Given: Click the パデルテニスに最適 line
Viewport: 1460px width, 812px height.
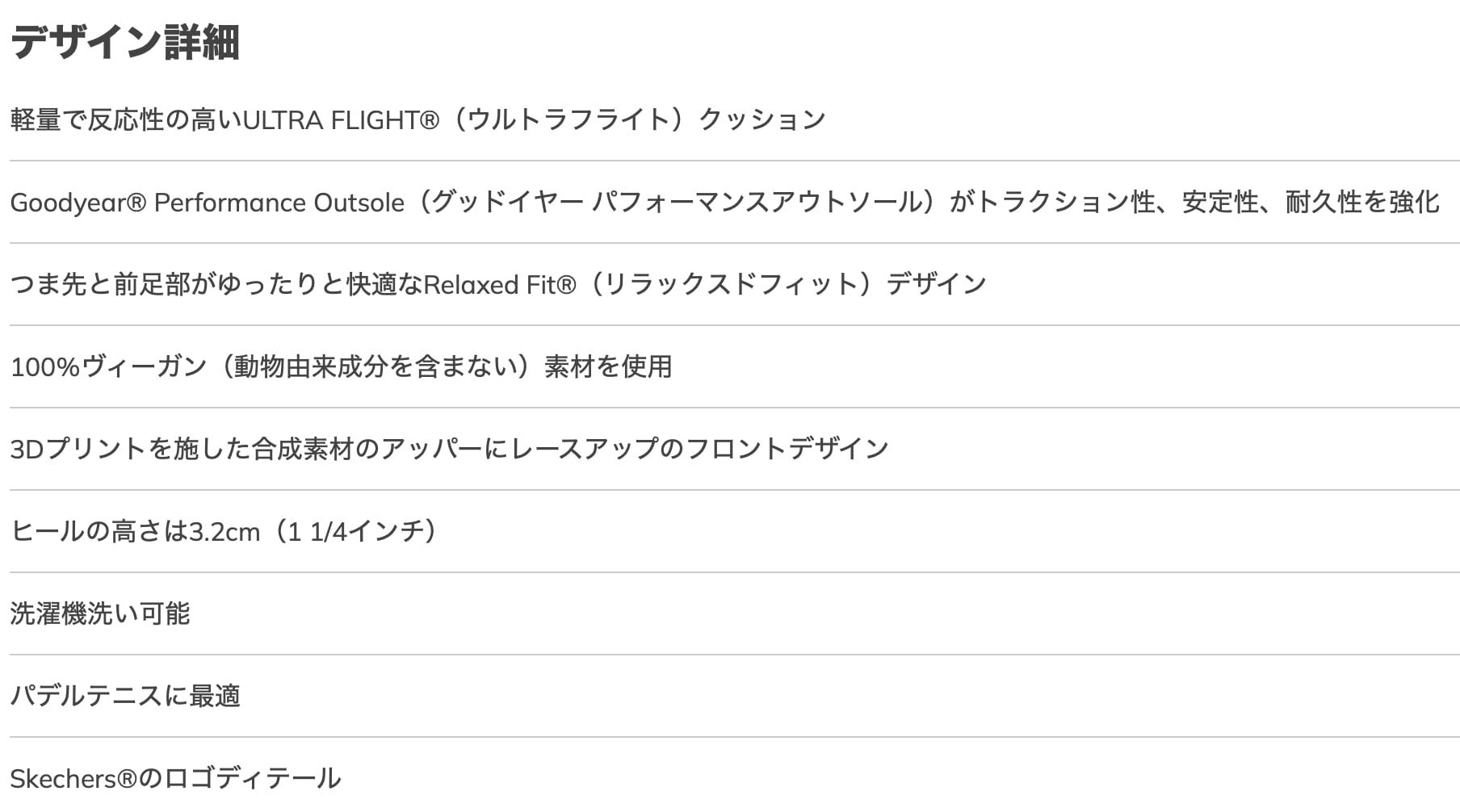Looking at the screenshot, I should (x=125, y=697).
